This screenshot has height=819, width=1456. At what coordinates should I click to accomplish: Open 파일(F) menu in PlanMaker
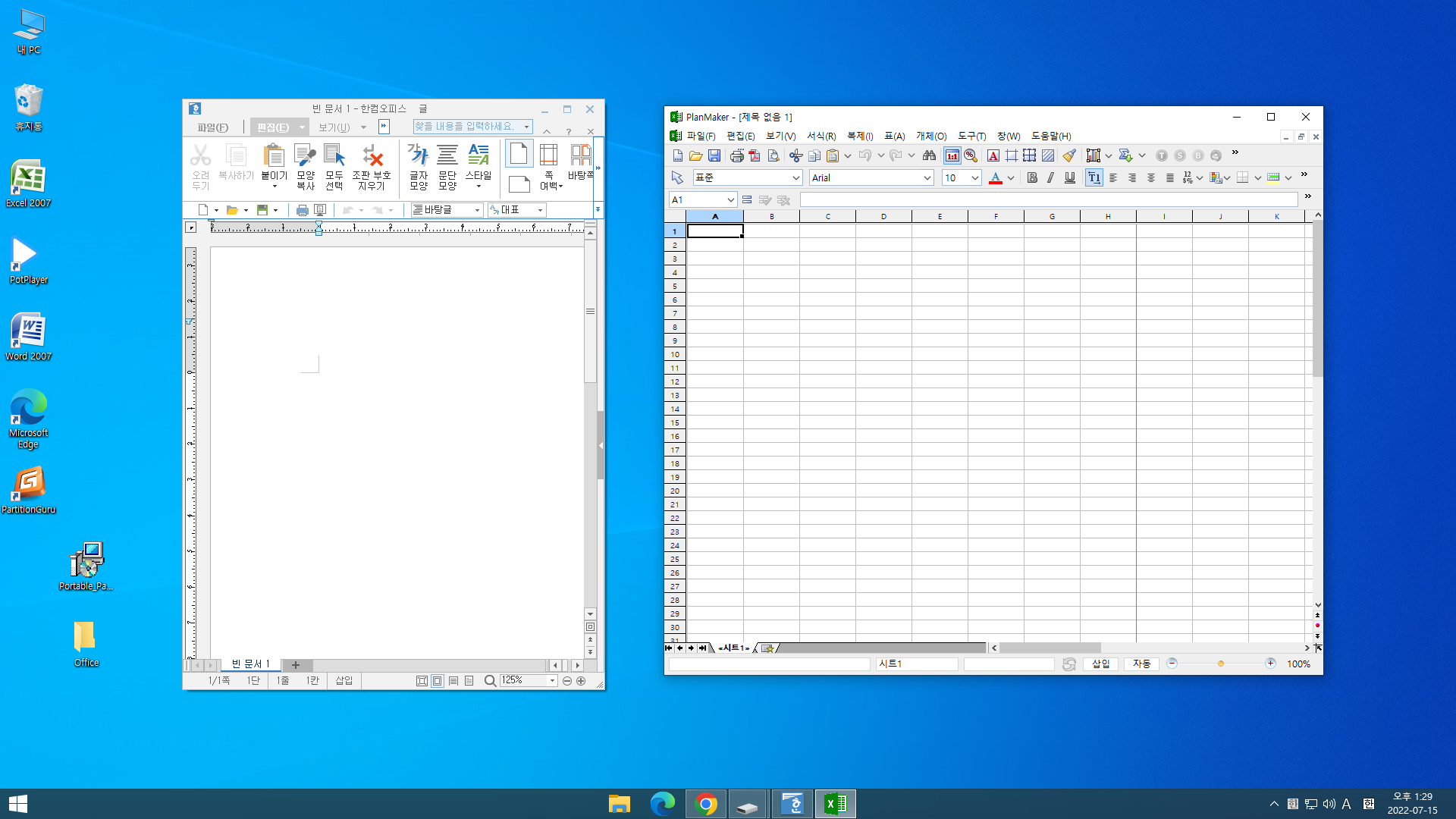pos(701,136)
